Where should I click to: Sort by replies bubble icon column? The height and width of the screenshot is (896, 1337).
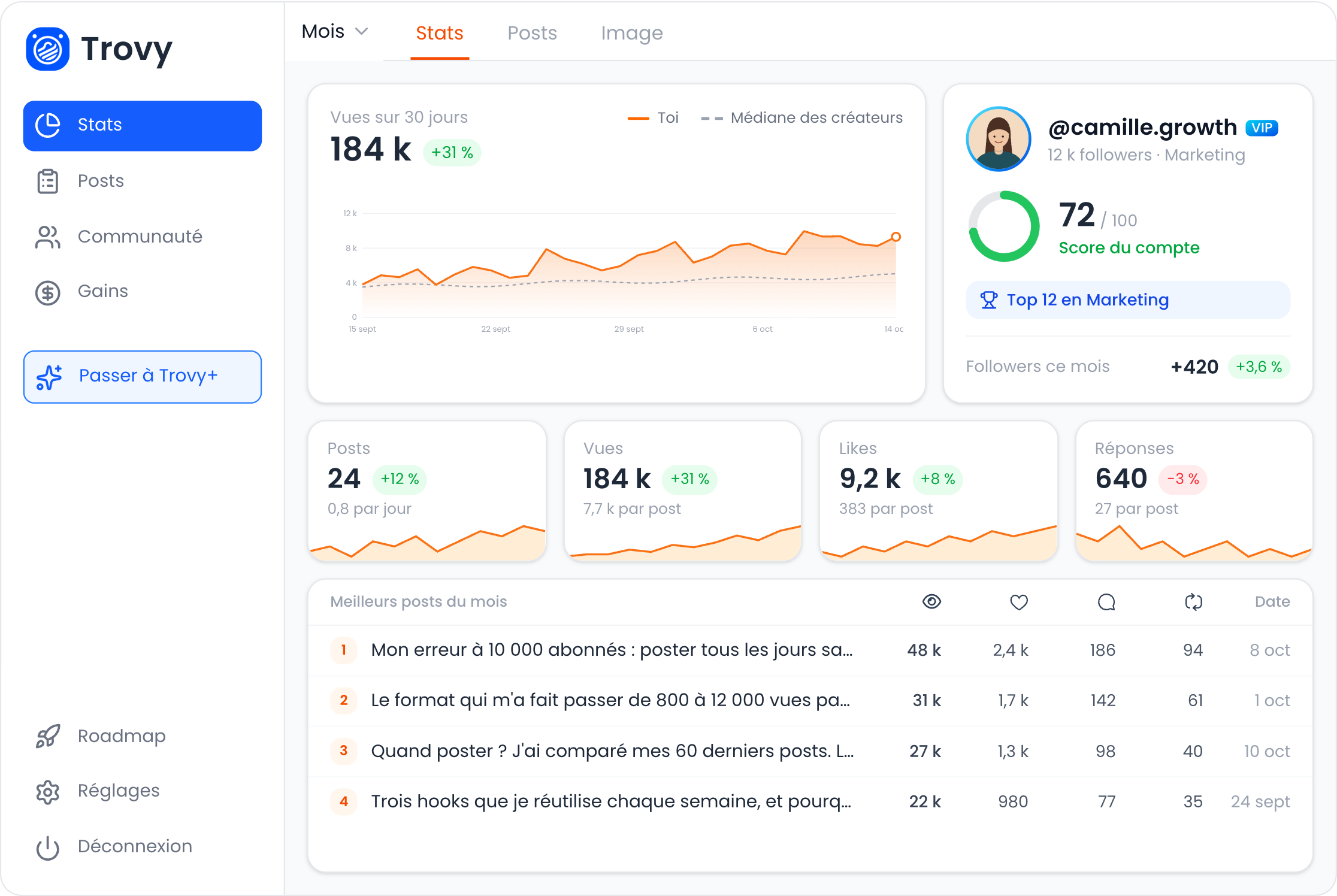1106,602
